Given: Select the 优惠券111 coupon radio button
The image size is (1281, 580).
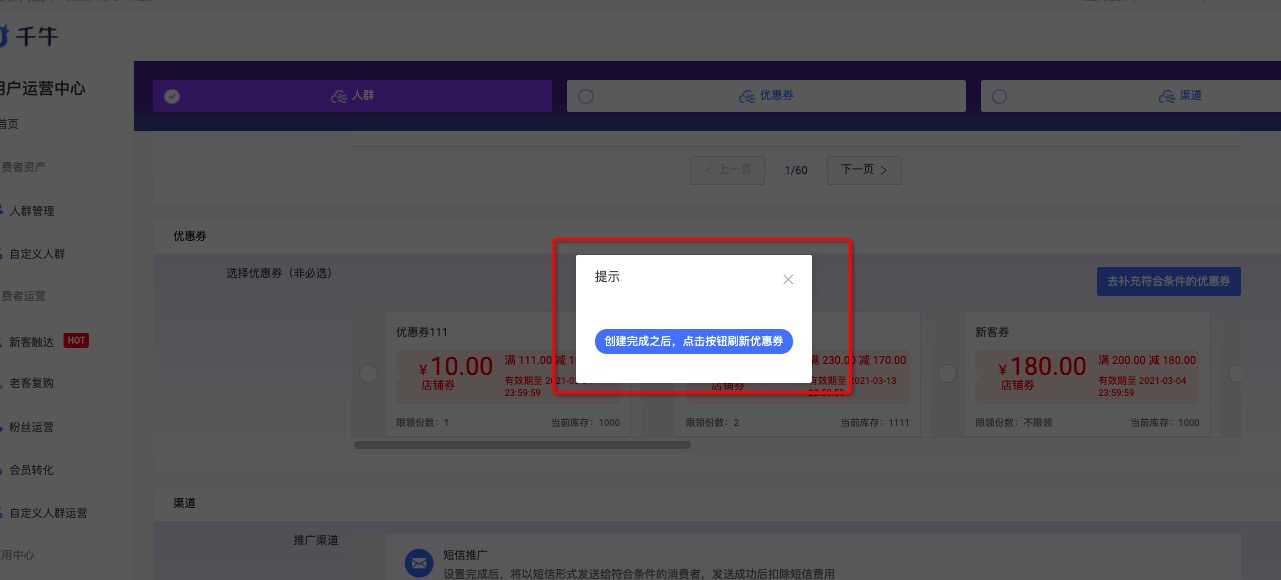Looking at the screenshot, I should pyautogui.click(x=368, y=373).
